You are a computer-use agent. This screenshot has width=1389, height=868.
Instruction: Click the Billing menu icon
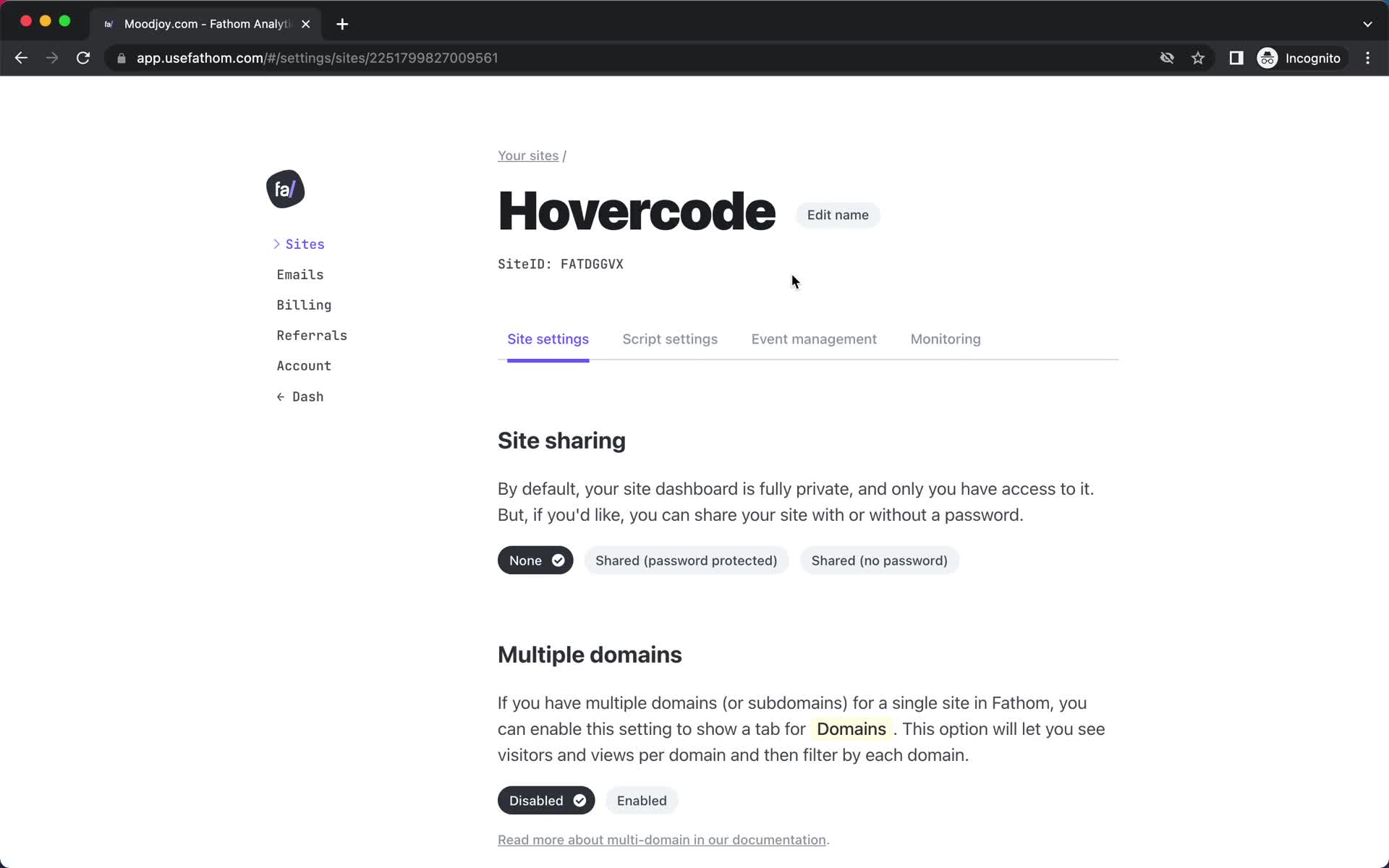[x=303, y=305]
